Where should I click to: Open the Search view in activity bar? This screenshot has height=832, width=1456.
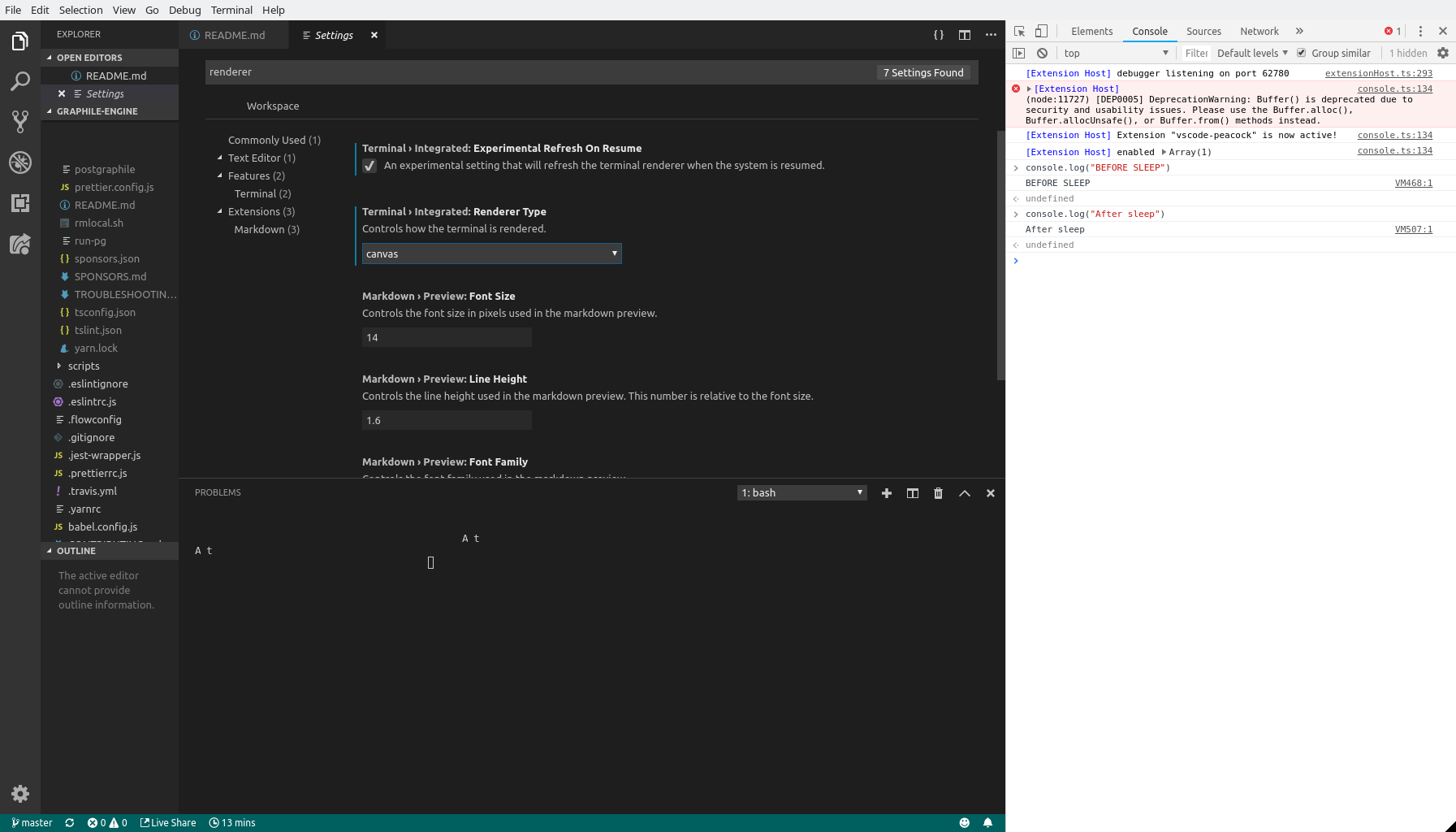pyautogui.click(x=20, y=81)
